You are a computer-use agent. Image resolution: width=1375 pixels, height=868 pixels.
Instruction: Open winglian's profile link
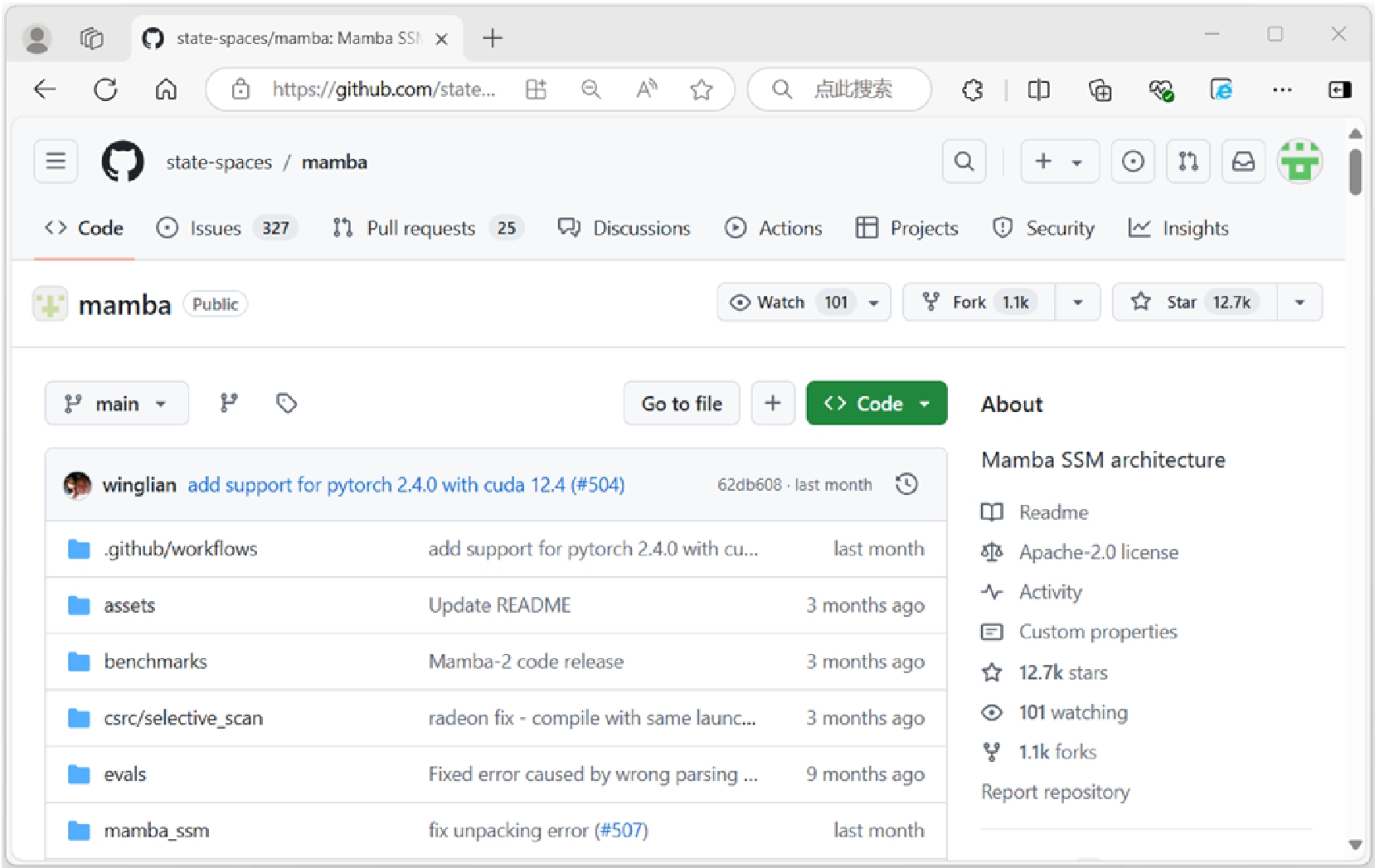139,484
